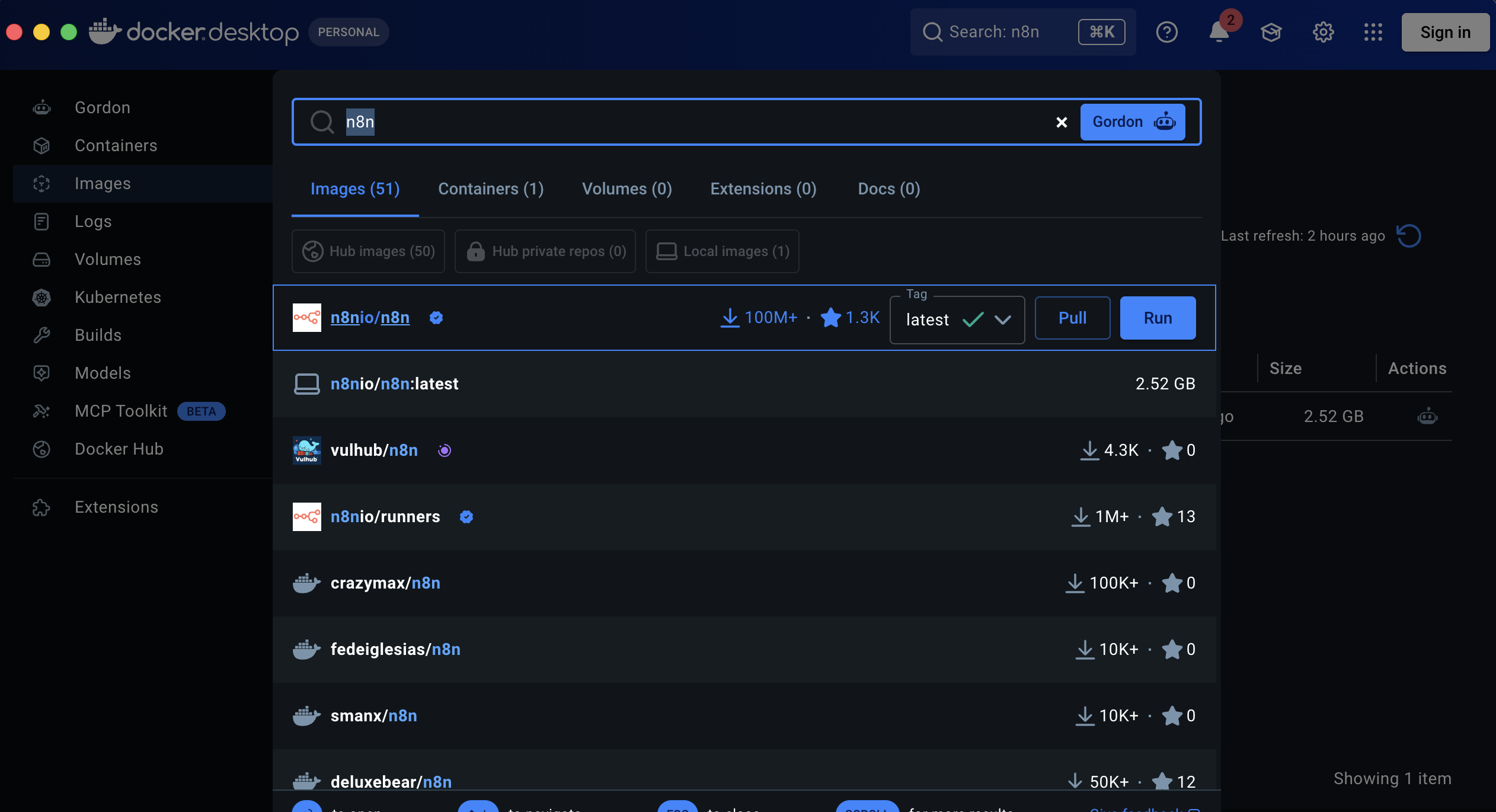Viewport: 1496px width, 812px height.
Task: Click the verified badge next to n8nio/n8n
Action: [436, 318]
